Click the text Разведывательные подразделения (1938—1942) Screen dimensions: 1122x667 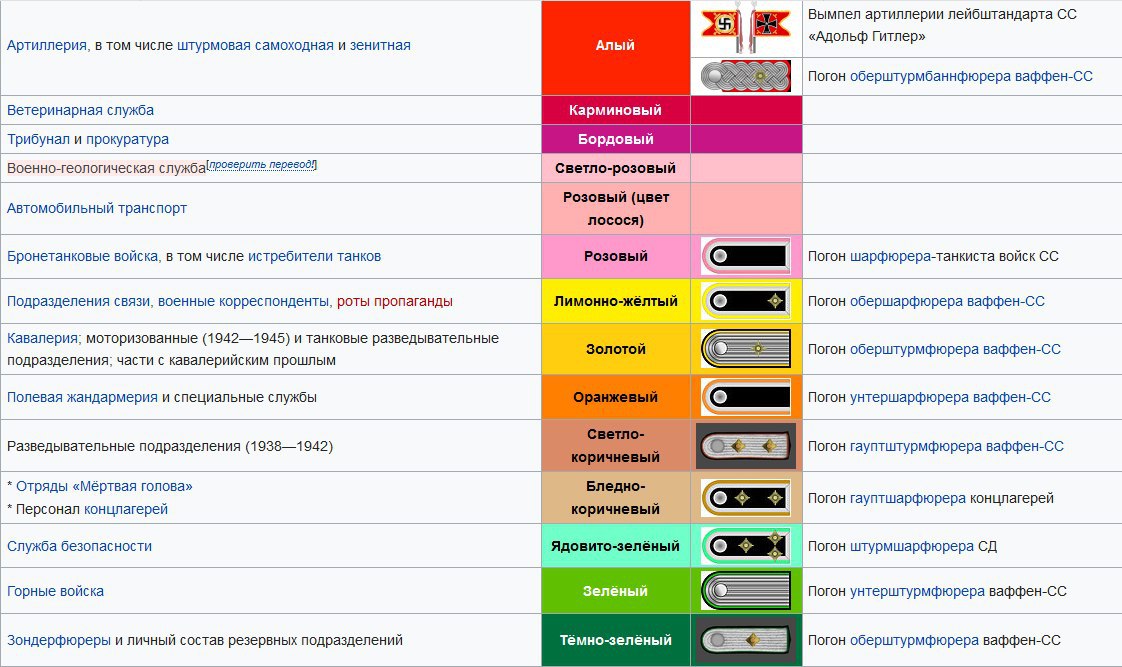point(170,446)
